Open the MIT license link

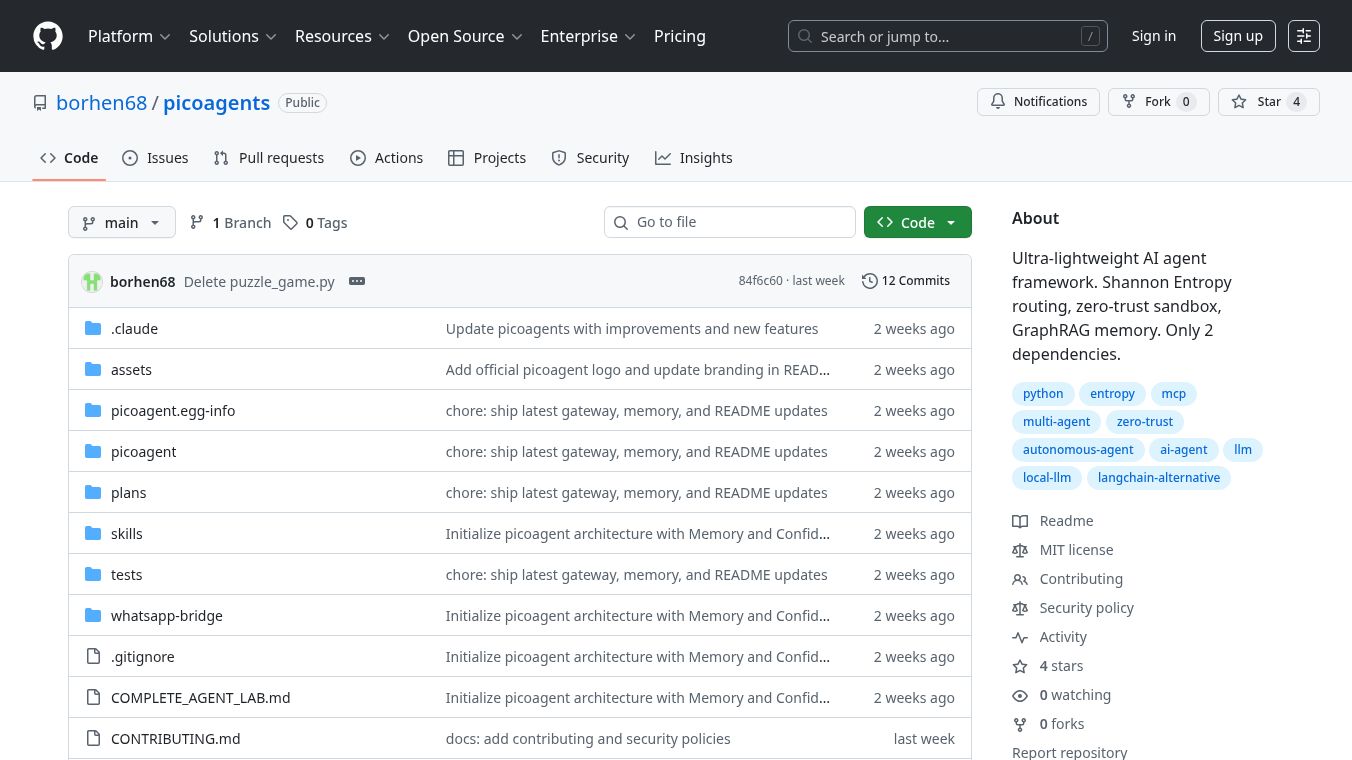coord(1076,550)
